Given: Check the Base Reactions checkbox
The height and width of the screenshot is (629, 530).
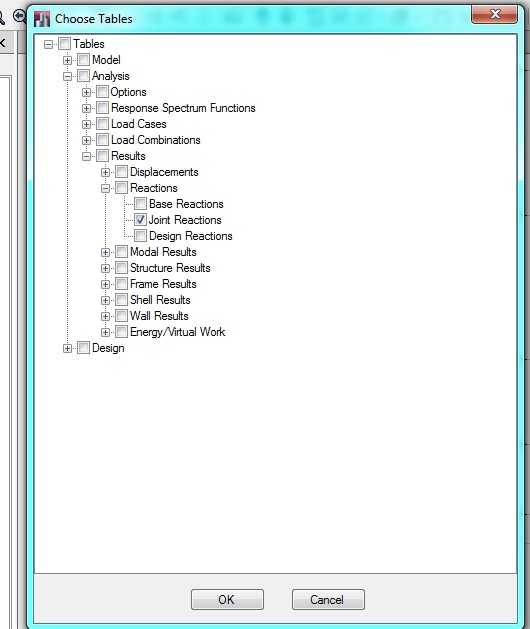Looking at the screenshot, I should pos(140,204).
